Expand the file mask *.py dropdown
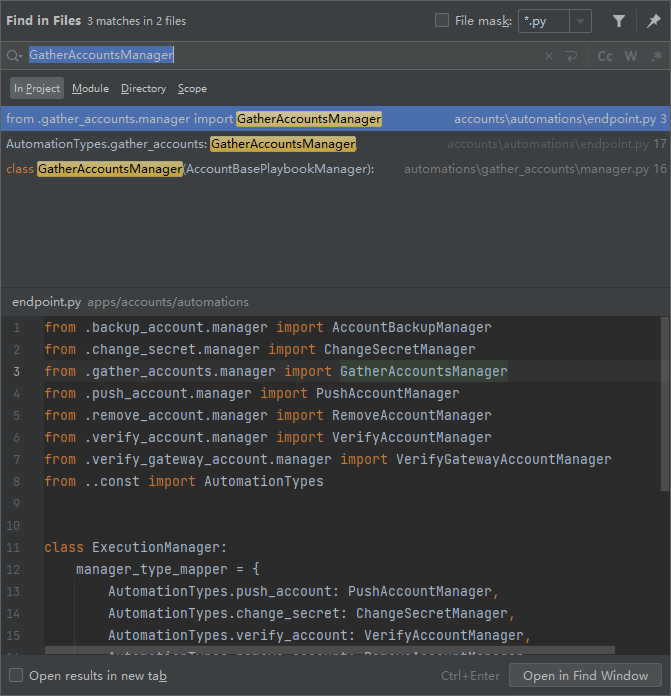The width and height of the screenshot is (671, 696). point(581,21)
